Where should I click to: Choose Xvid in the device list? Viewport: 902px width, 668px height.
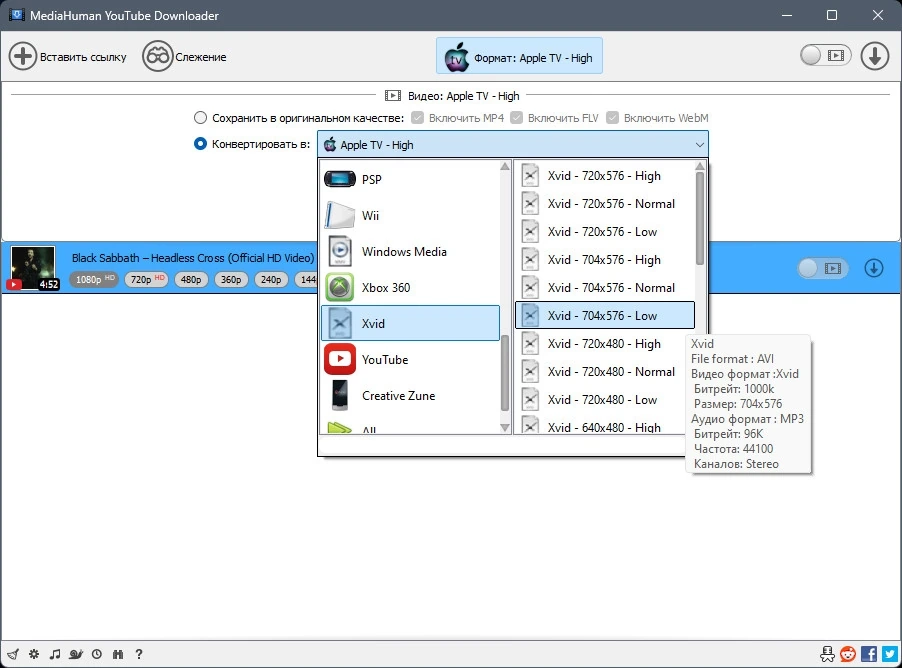pos(410,323)
